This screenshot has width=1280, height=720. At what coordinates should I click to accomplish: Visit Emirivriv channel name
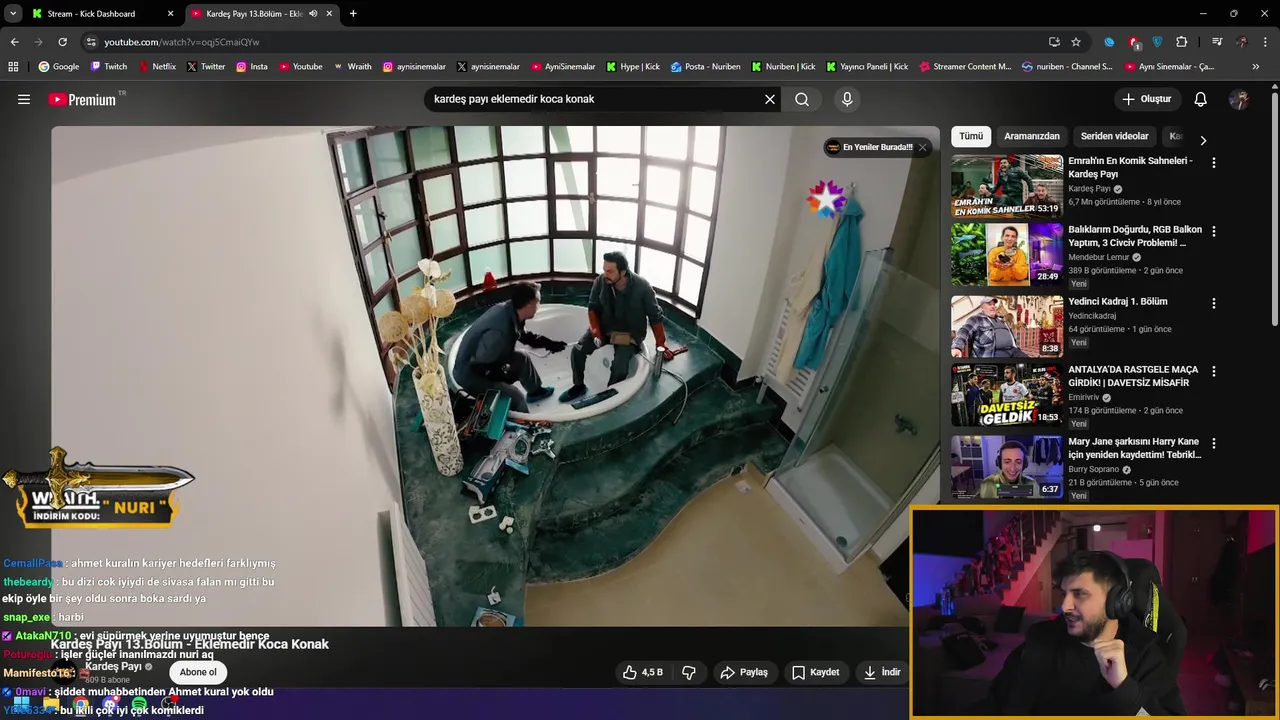[1083, 397]
